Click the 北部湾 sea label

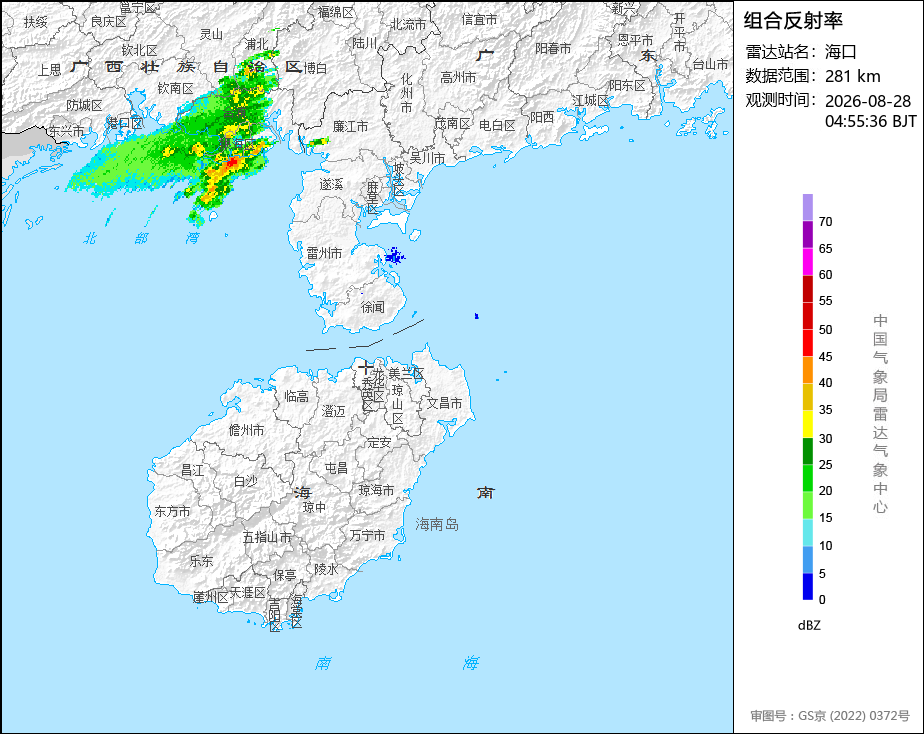(141, 238)
